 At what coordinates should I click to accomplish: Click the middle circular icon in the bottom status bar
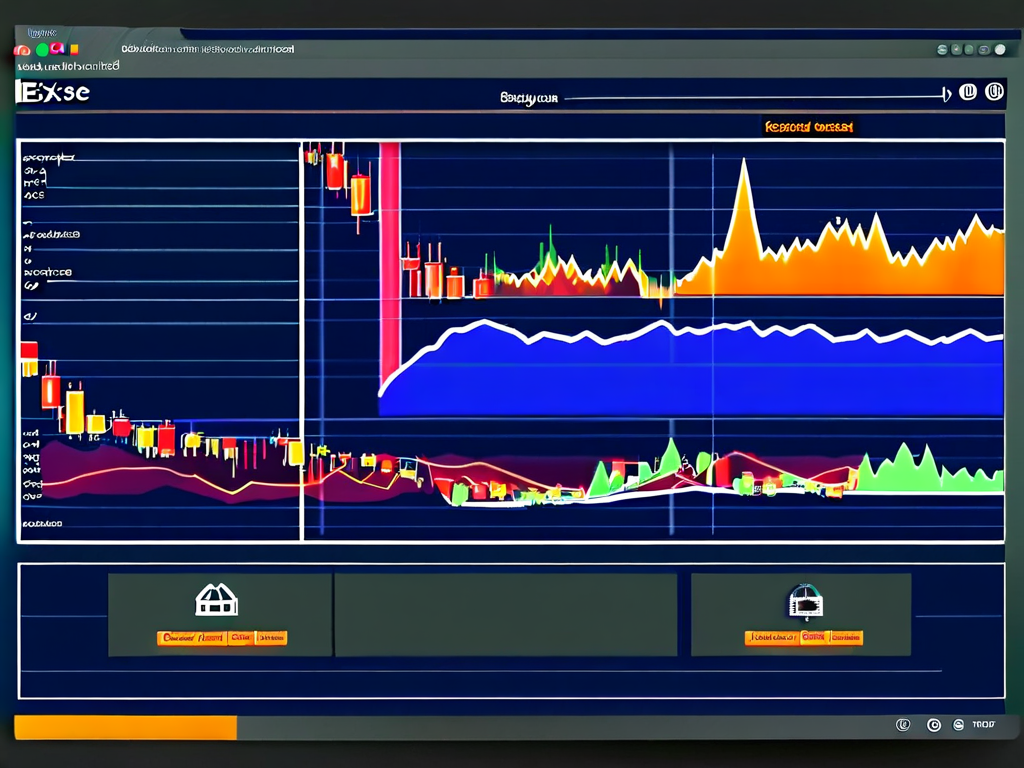[934, 726]
